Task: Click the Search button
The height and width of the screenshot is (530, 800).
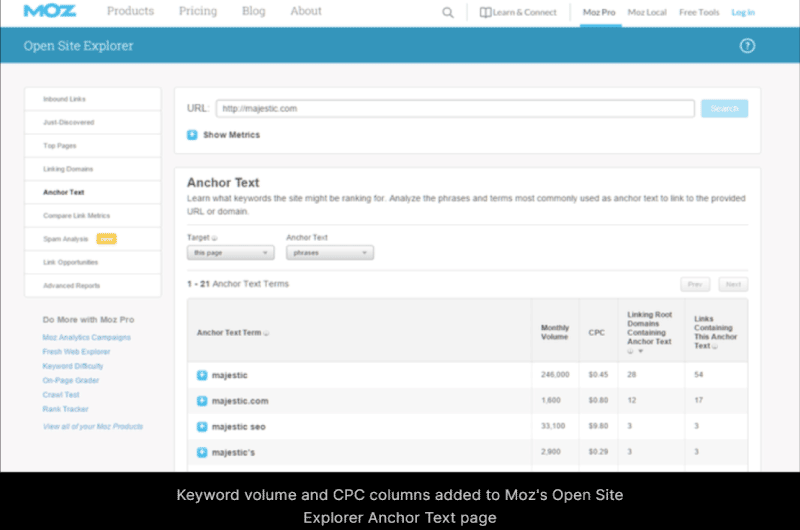Action: pyautogui.click(x=724, y=109)
